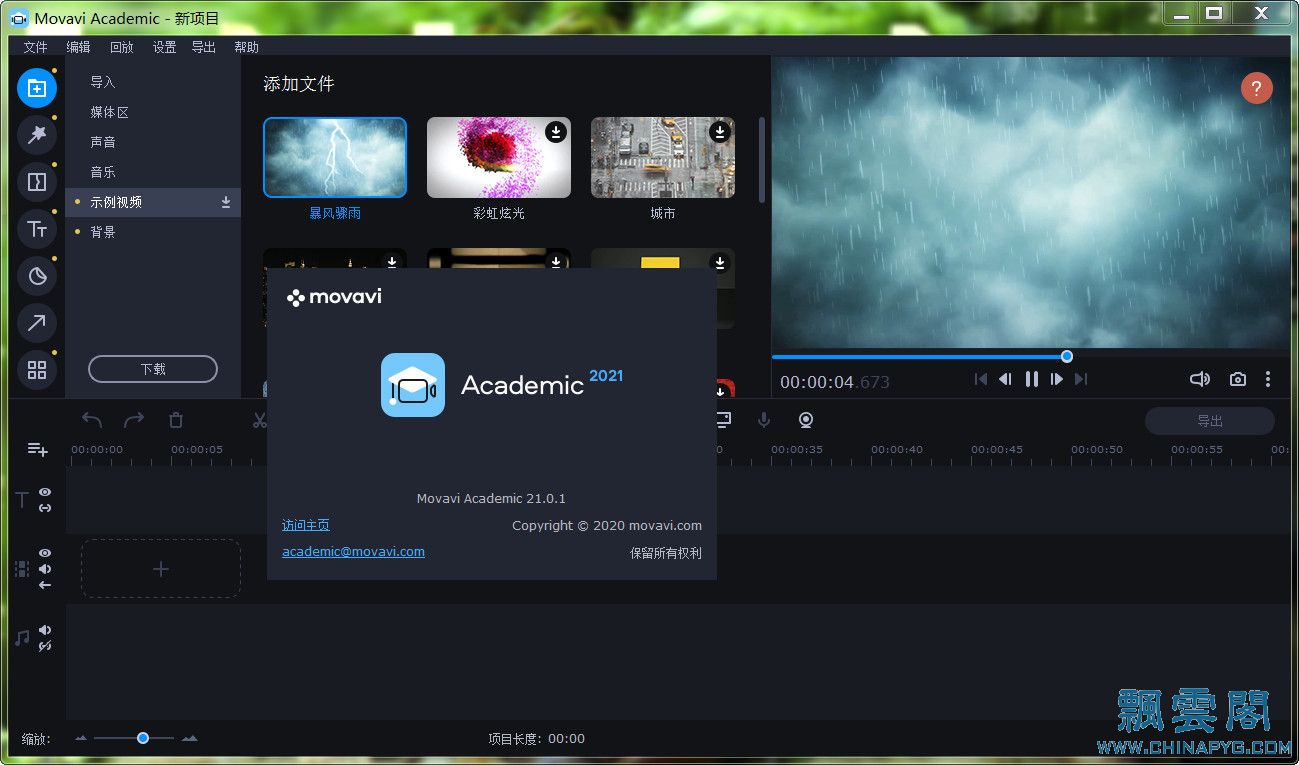Click the Add Track icon above tracks
Image resolution: width=1299 pixels, height=765 pixels.
(37, 449)
